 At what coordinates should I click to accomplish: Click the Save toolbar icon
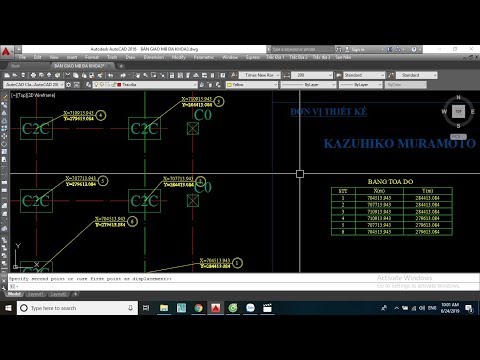pos(23,75)
